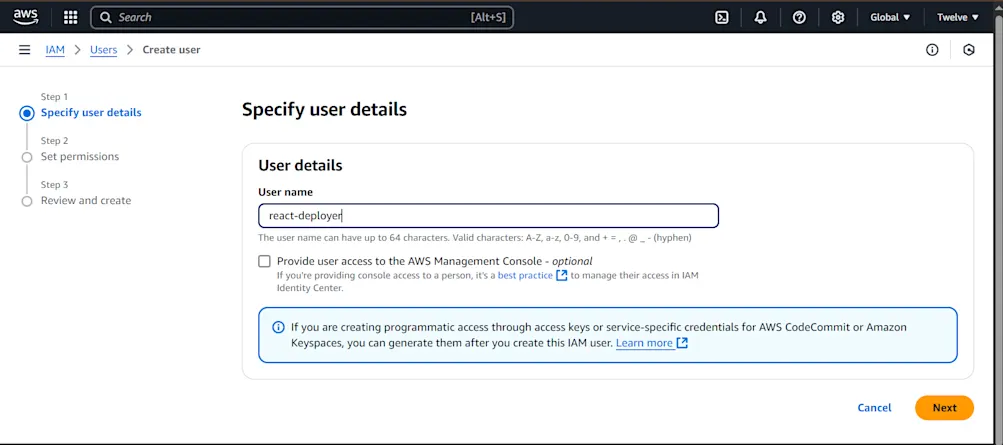This screenshot has width=1003, height=445.
Task: Click the [Alt+S] shortcut hint
Action: tap(488, 17)
